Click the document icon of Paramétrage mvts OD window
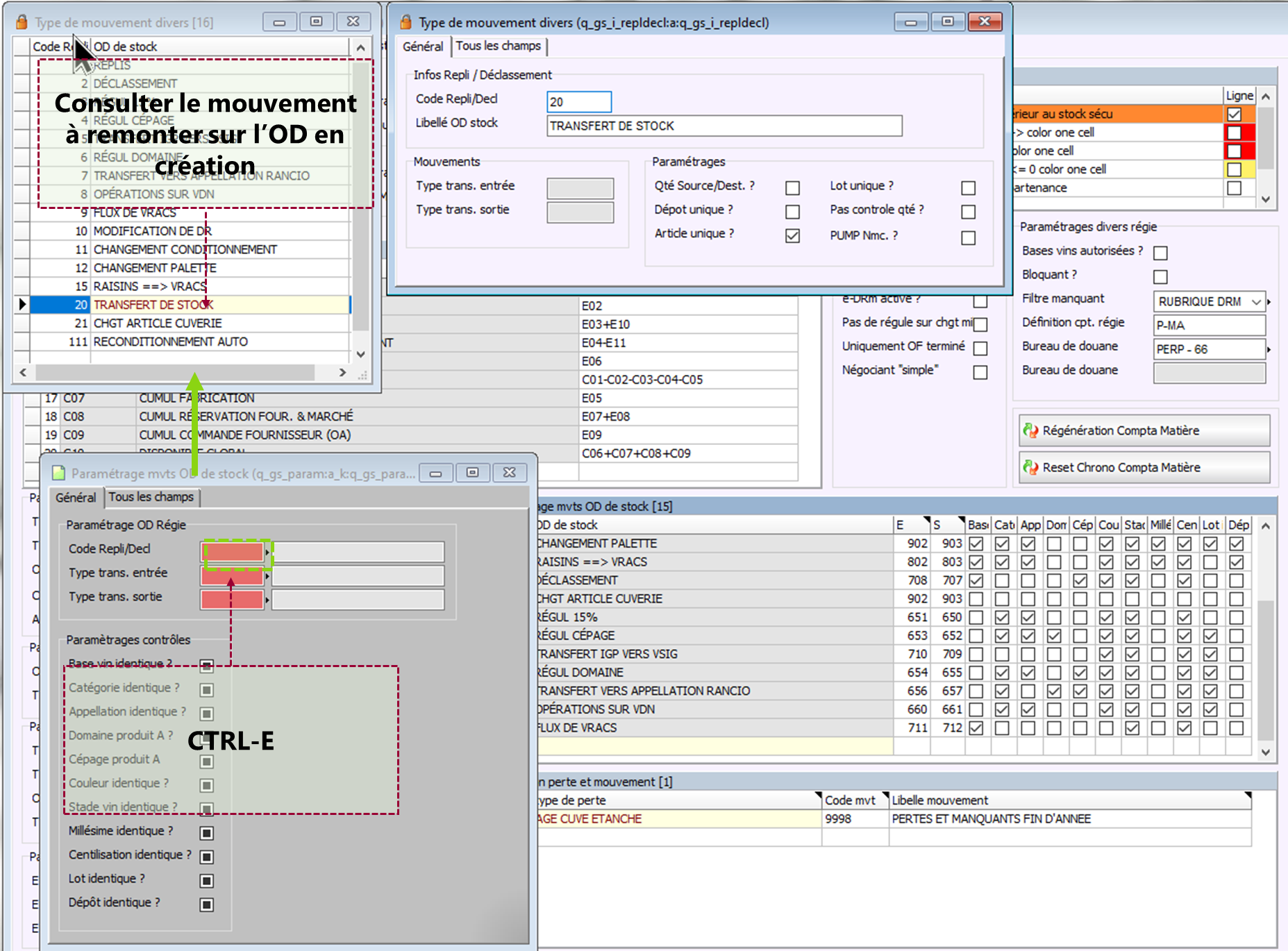1288x951 pixels. coord(59,473)
